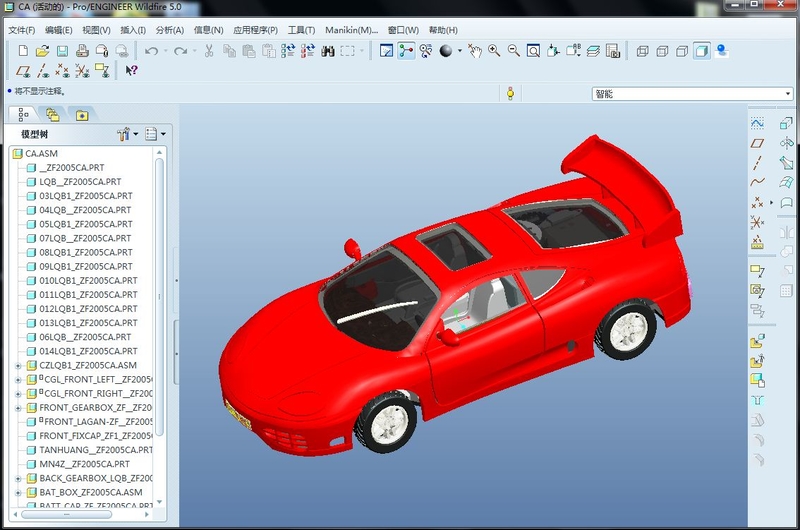Click the Cut scissors icon

pyautogui.click(x=209, y=51)
